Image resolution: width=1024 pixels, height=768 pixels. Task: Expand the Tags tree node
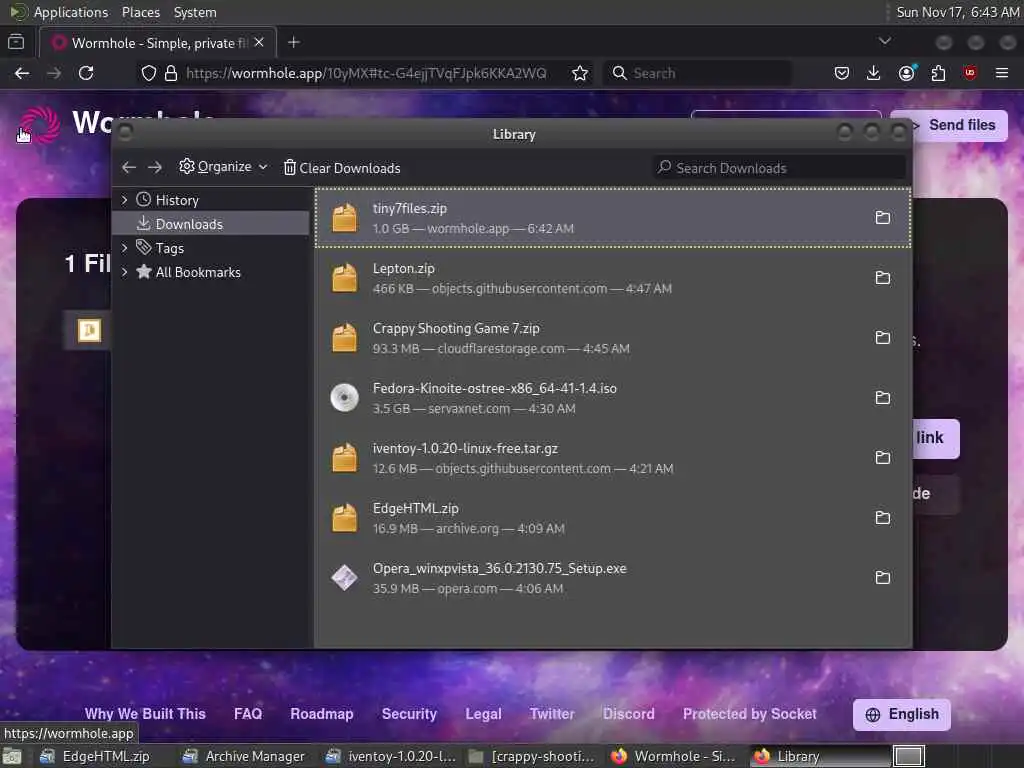(x=124, y=248)
